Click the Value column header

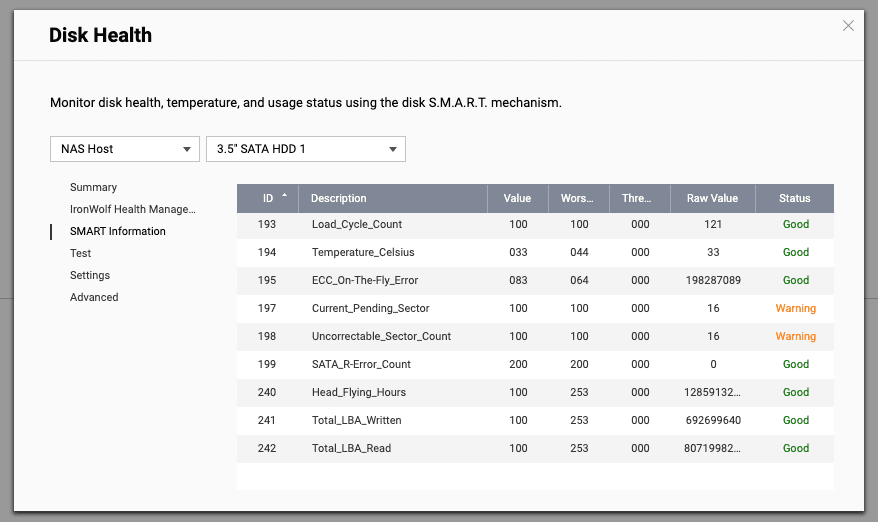pyautogui.click(x=517, y=198)
